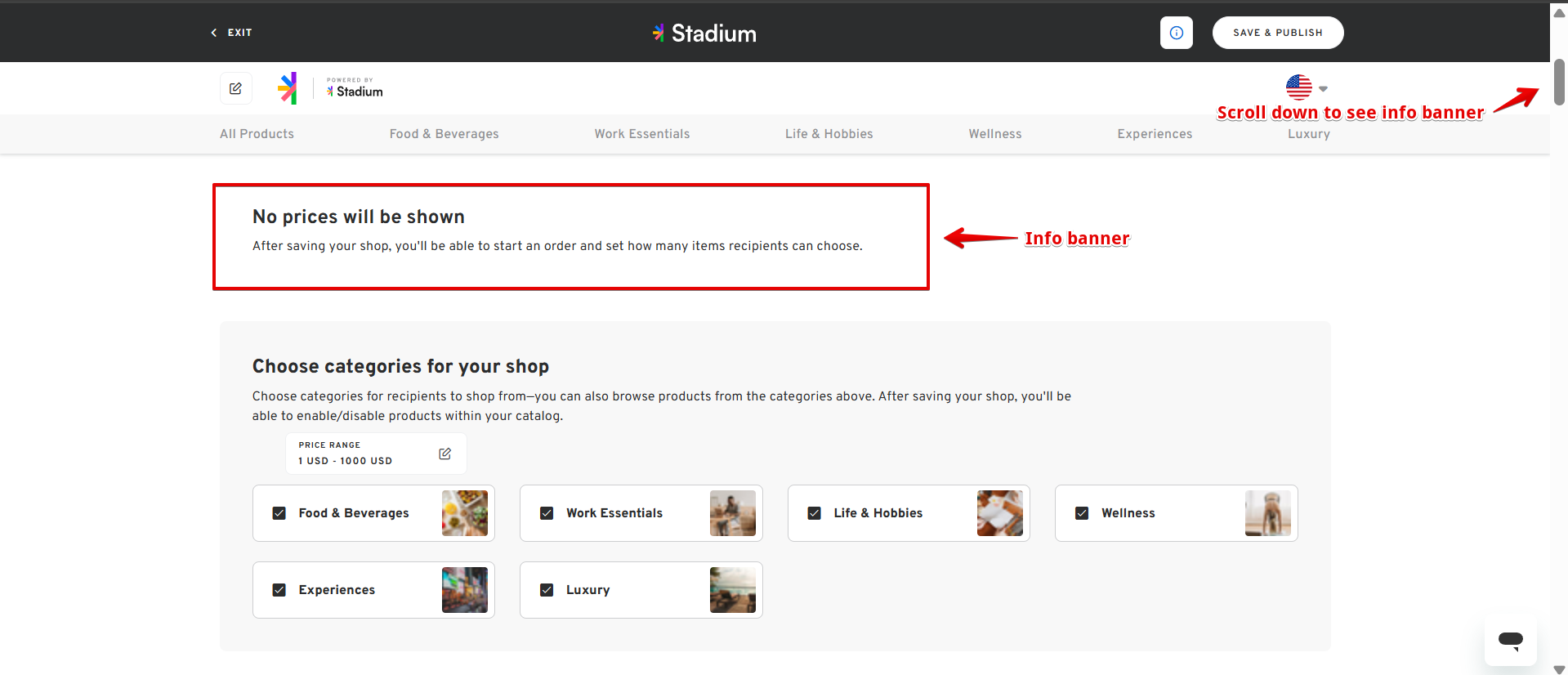The image size is (1568, 675).
Task: Toggle the Work Essentials checkbox
Action: (547, 513)
